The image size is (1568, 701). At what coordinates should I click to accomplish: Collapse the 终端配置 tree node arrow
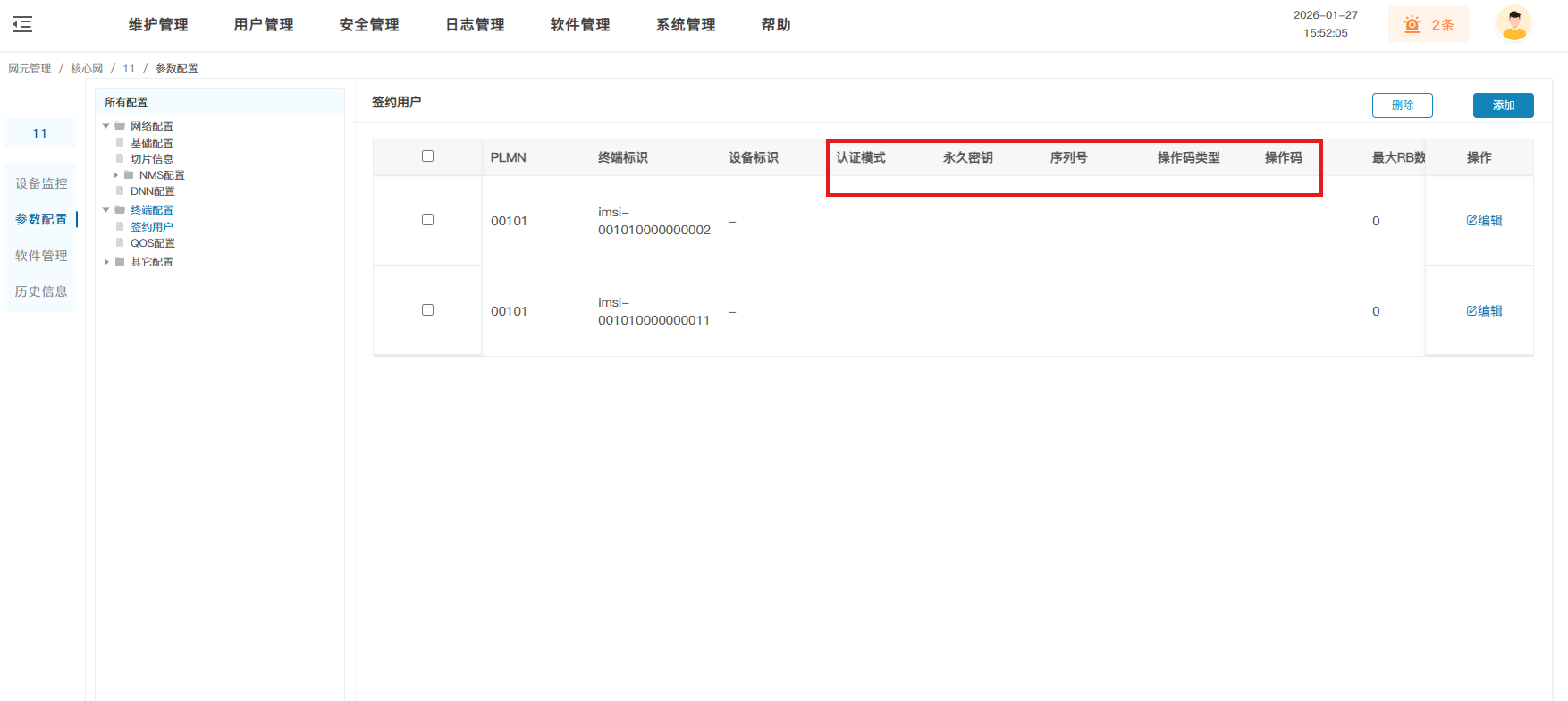tap(106, 210)
